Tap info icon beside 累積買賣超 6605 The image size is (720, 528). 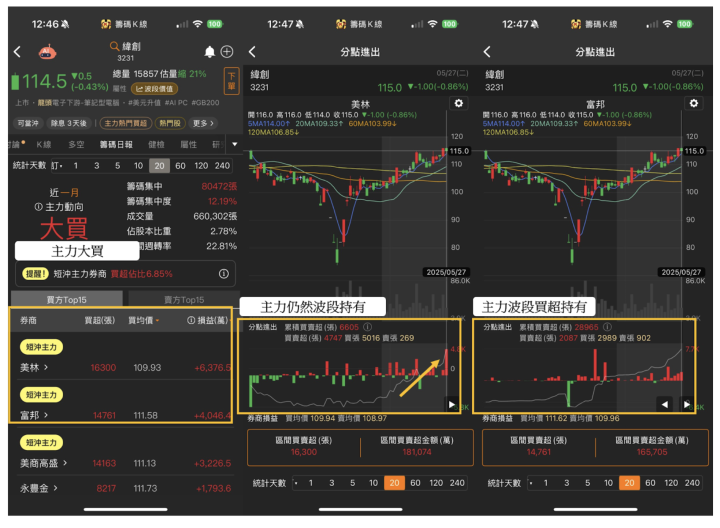click(x=367, y=327)
